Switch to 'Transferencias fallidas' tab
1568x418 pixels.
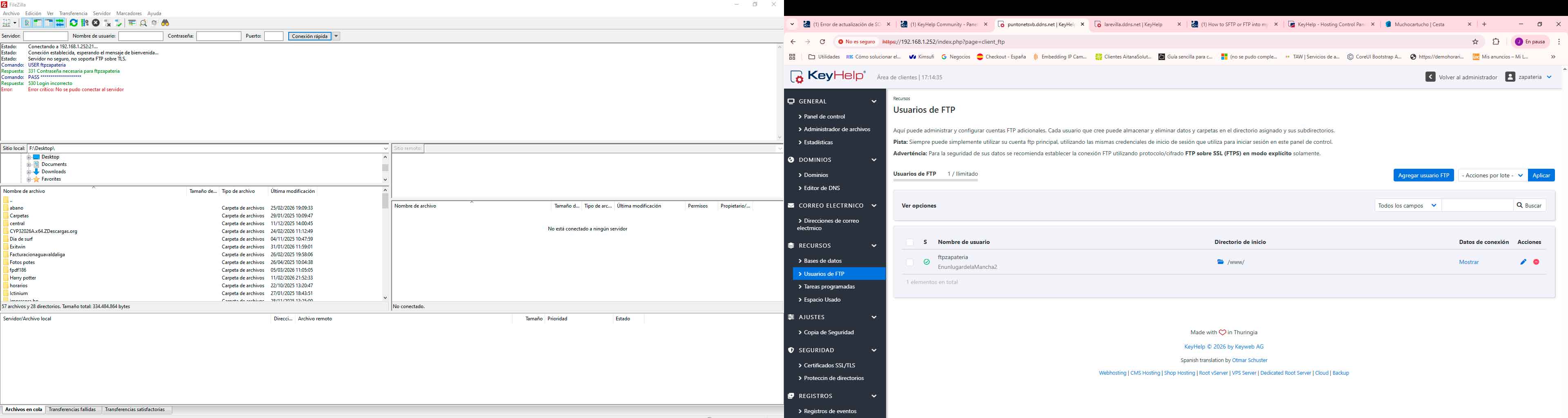coord(72,410)
